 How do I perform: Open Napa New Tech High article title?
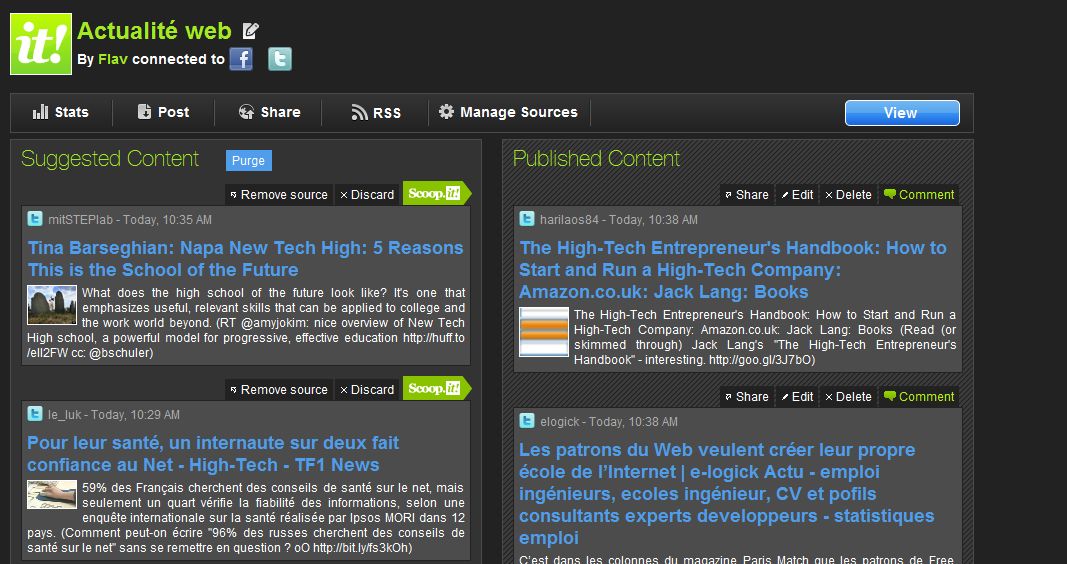pyautogui.click(x=245, y=259)
